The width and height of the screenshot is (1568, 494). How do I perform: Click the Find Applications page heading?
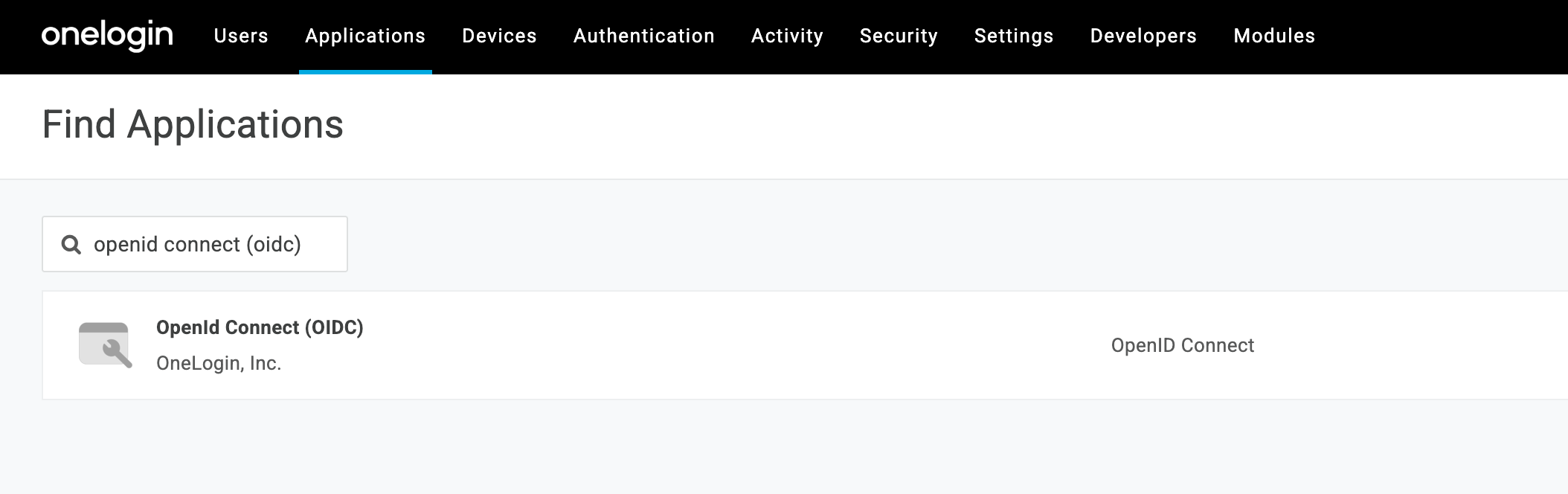tap(193, 125)
